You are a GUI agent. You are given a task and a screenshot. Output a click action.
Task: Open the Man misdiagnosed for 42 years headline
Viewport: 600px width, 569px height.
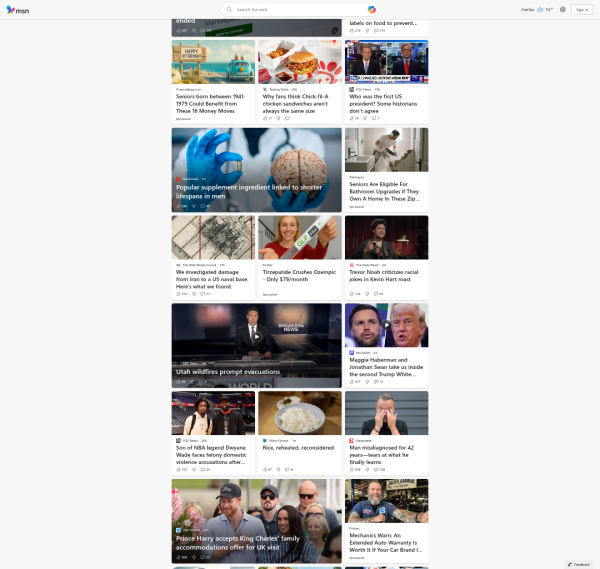coord(382,455)
